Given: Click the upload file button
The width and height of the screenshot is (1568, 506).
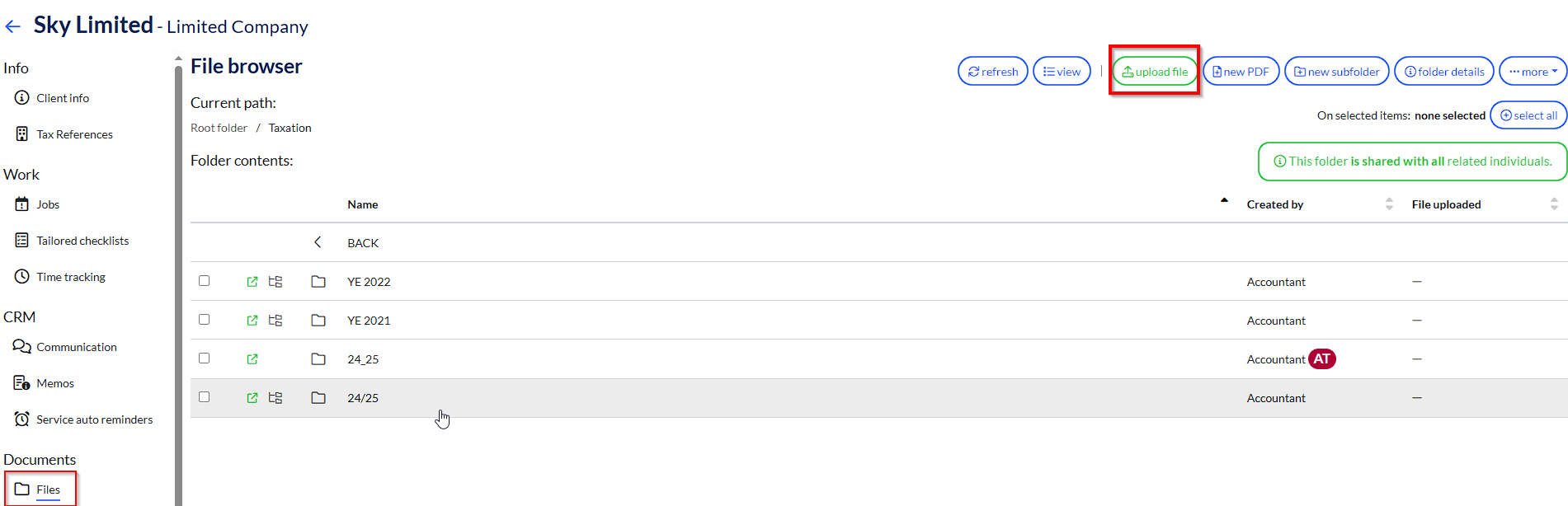Looking at the screenshot, I should click(1155, 72).
